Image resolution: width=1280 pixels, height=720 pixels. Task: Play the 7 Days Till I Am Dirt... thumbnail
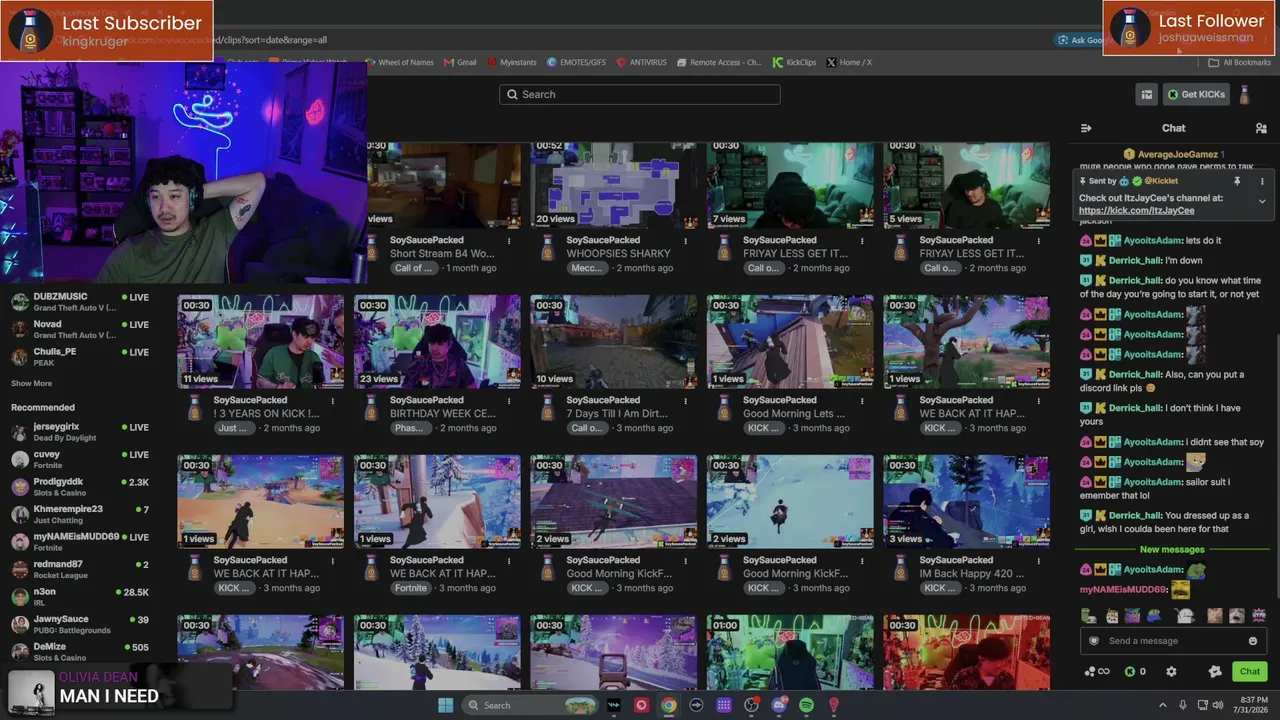tap(613, 341)
